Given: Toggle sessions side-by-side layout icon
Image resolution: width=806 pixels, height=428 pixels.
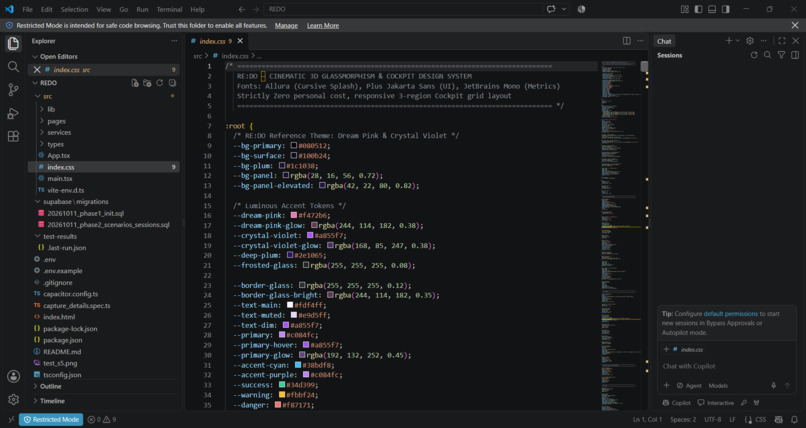Looking at the screenshot, I should pos(795,55).
